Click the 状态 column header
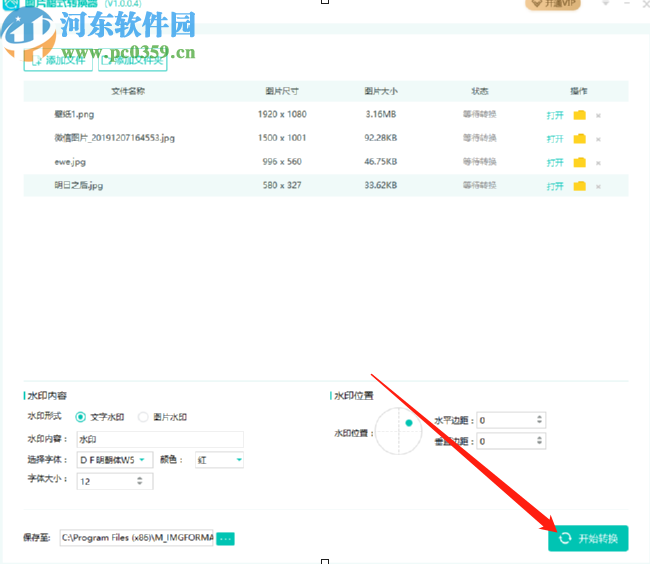 [480, 91]
